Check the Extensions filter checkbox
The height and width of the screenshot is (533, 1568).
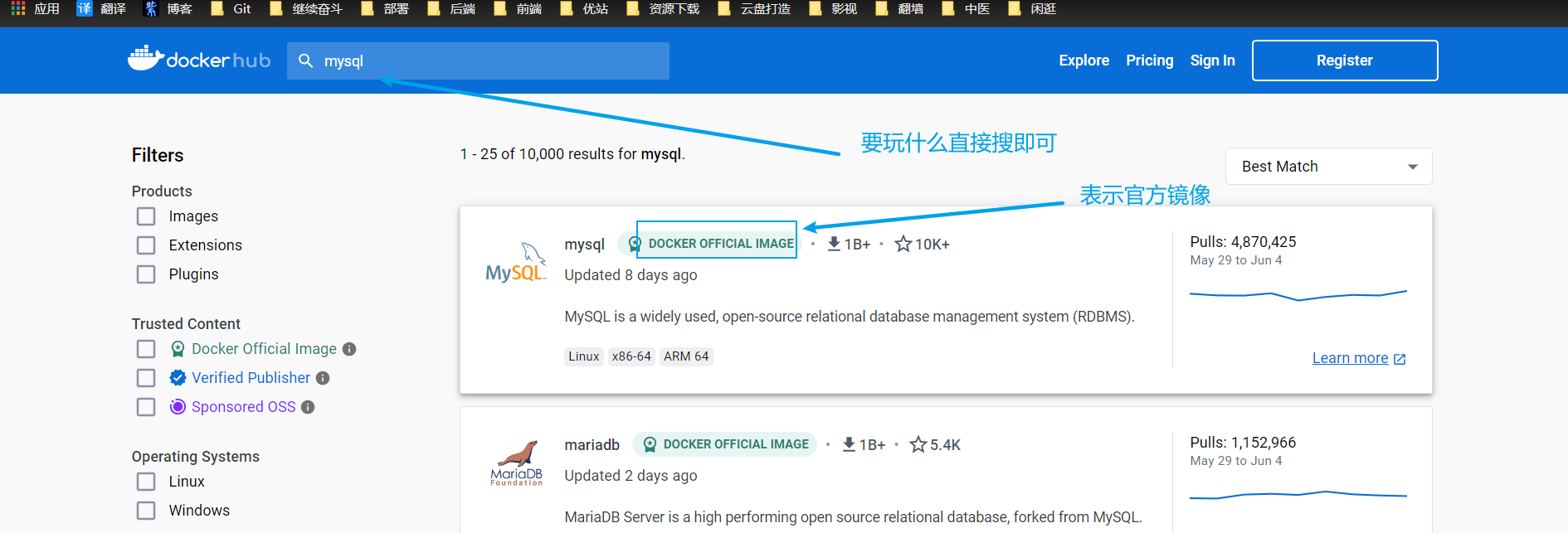pos(146,245)
